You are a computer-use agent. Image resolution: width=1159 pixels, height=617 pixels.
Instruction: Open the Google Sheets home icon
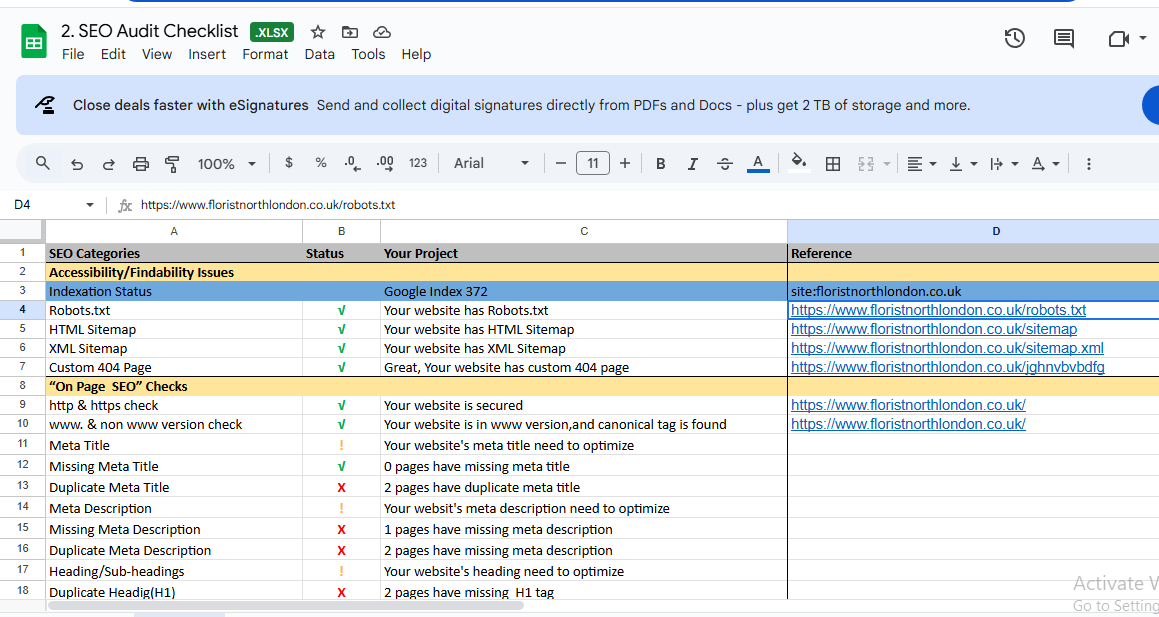(x=33, y=41)
